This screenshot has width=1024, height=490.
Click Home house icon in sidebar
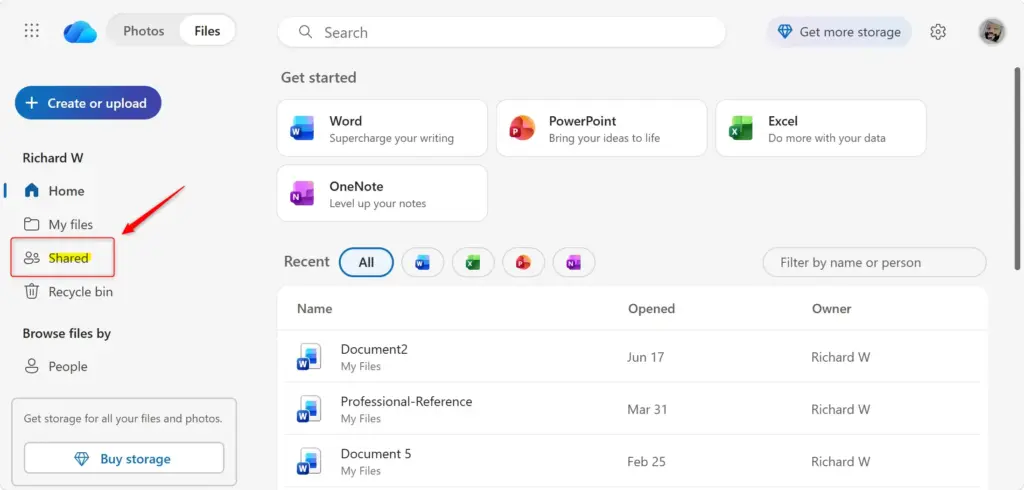tap(31, 191)
